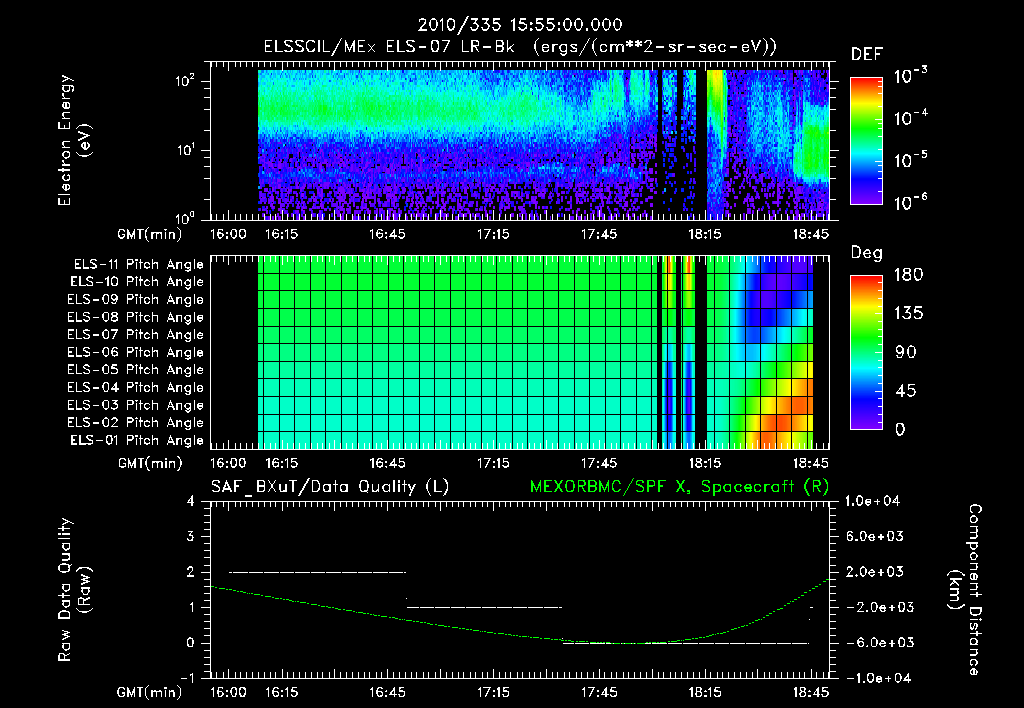1024x708 pixels.
Task: Click 17:15 time label under pitch angle panel
Action: pyautogui.click(x=493, y=464)
